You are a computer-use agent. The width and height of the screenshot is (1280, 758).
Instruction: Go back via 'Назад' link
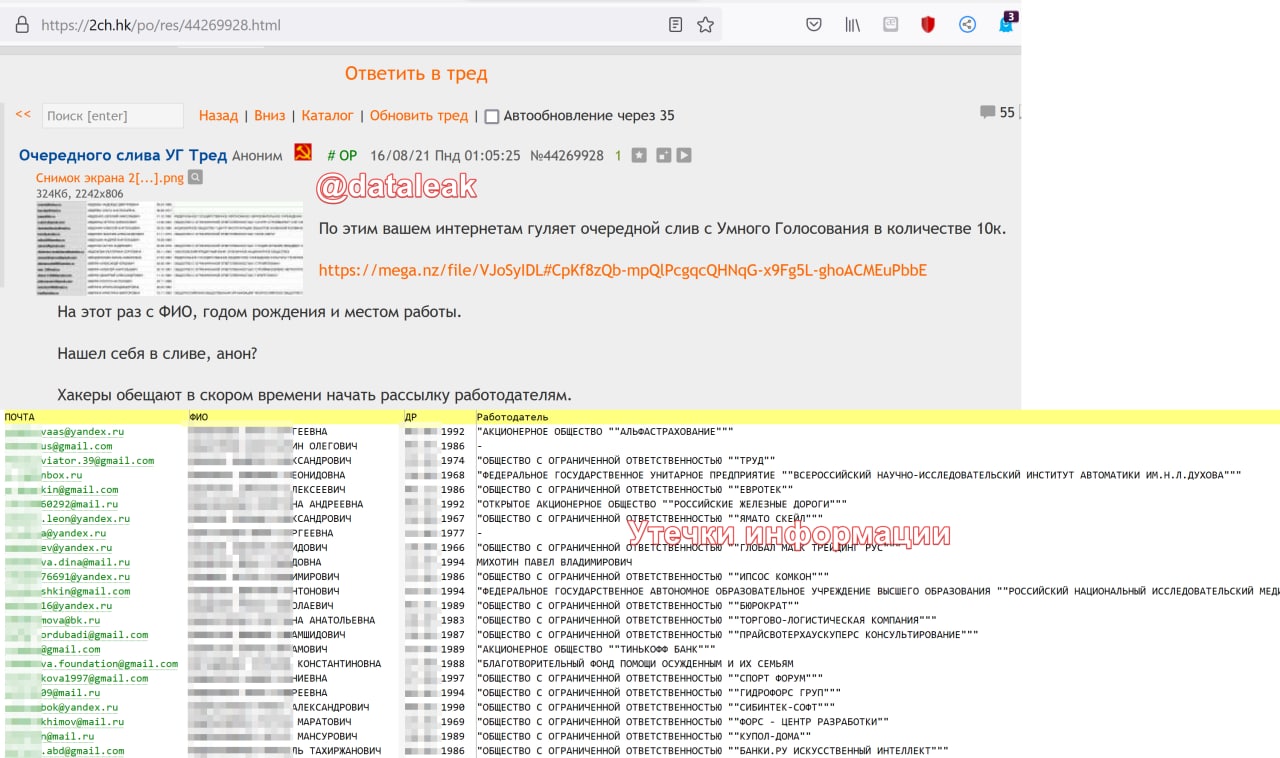(x=218, y=115)
